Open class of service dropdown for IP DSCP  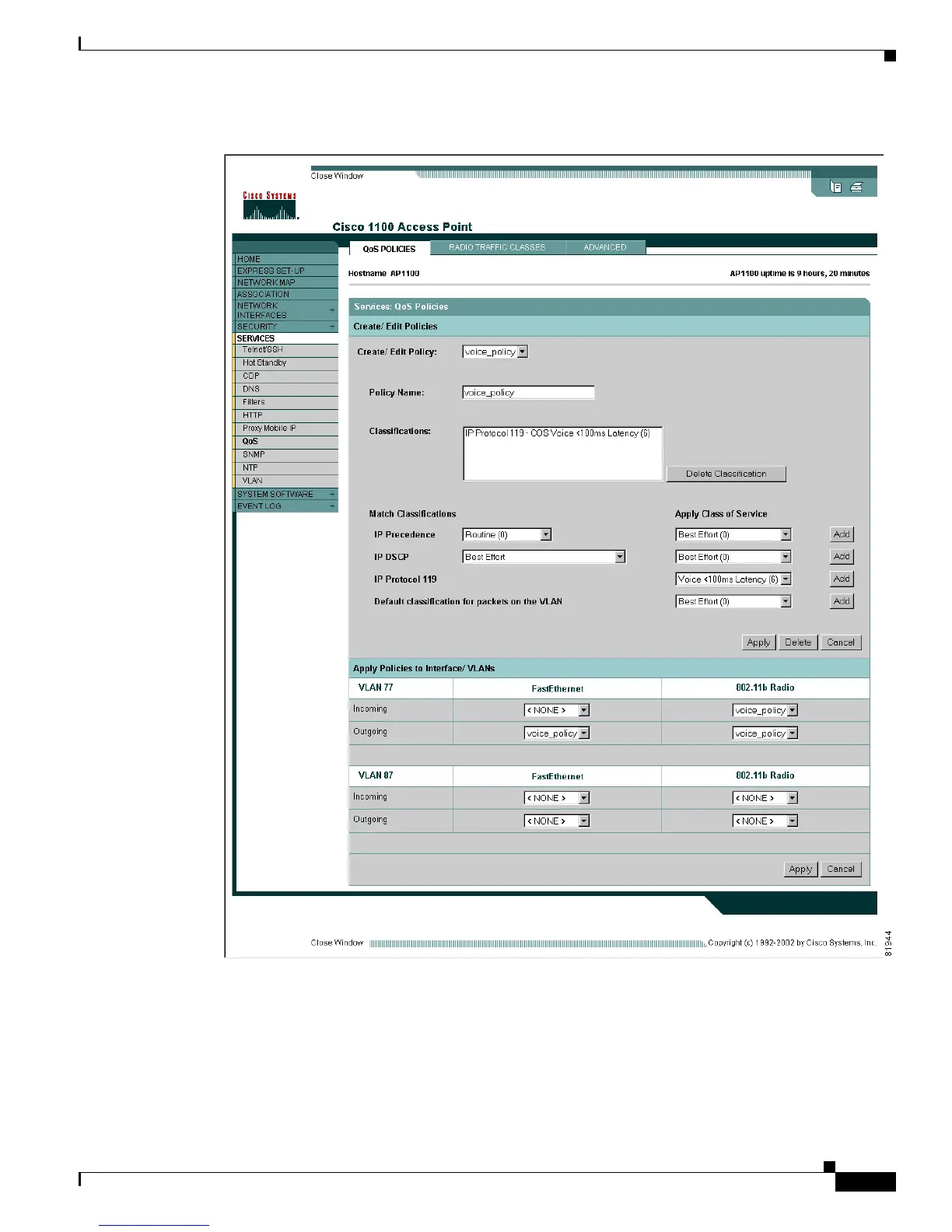tap(733, 557)
